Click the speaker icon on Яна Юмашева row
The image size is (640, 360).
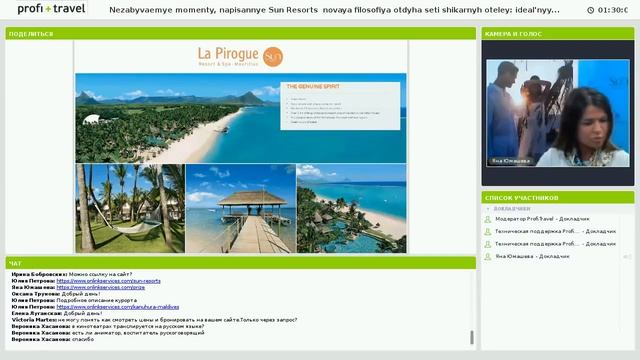(627, 256)
